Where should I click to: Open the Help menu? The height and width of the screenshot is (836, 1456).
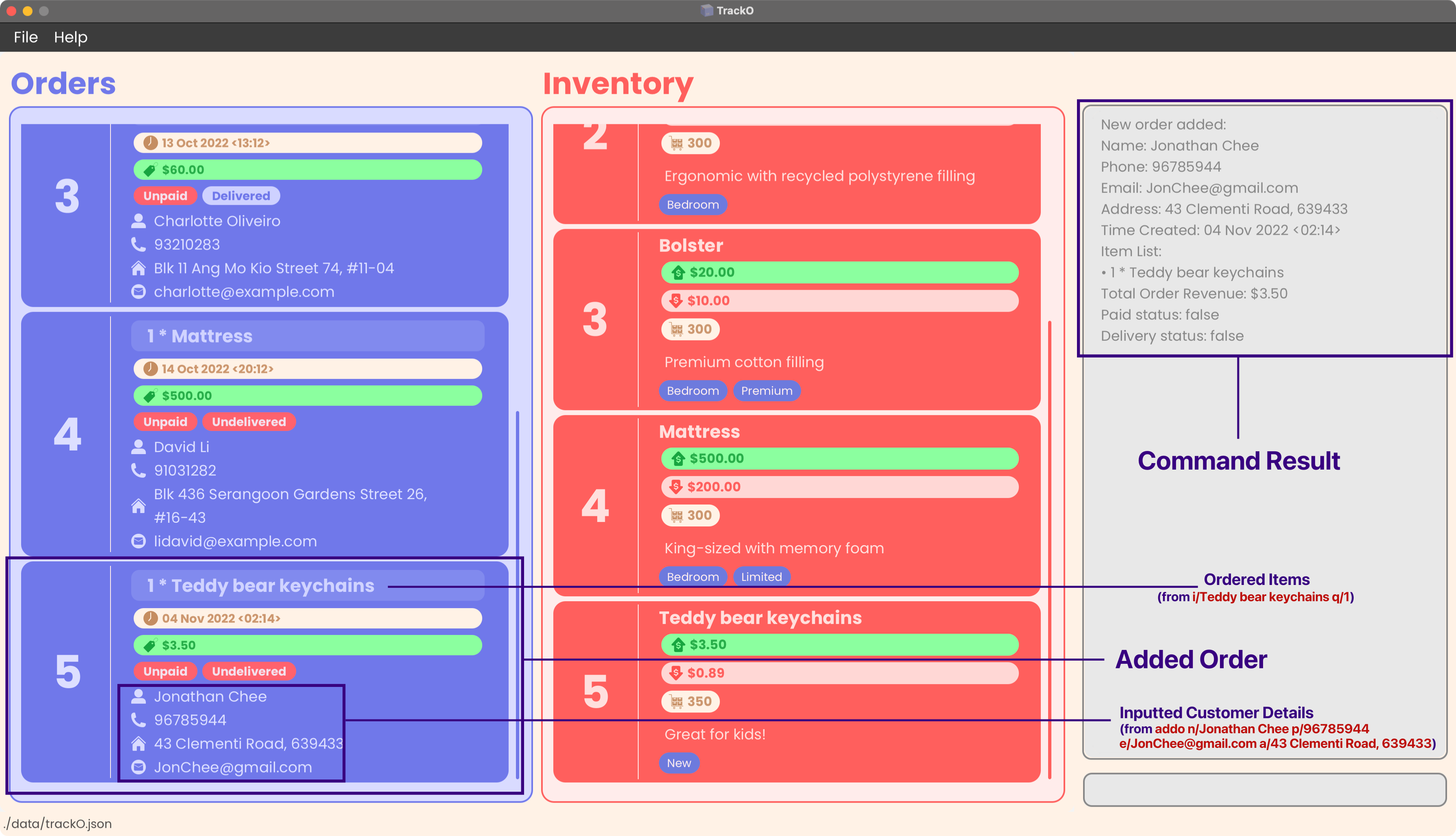tap(69, 36)
